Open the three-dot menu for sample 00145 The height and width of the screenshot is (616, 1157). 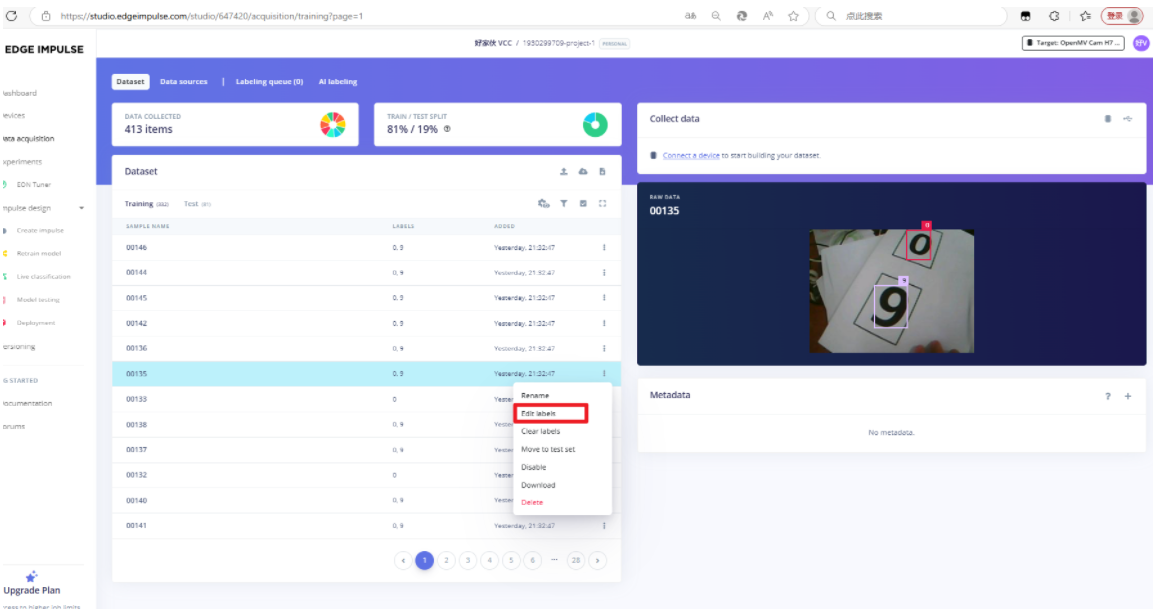click(604, 298)
